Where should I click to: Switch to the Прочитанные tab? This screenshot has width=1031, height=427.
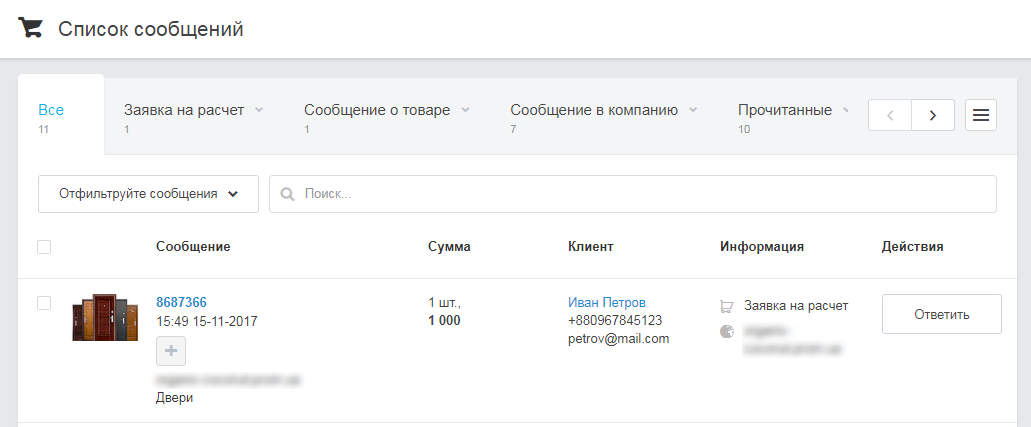pos(784,110)
